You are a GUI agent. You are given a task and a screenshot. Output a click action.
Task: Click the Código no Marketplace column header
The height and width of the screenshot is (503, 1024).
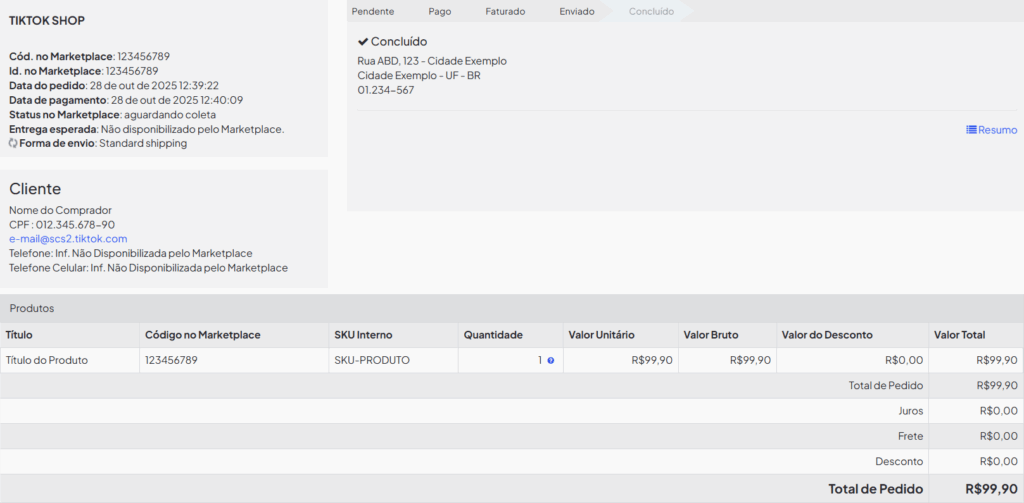pos(203,335)
